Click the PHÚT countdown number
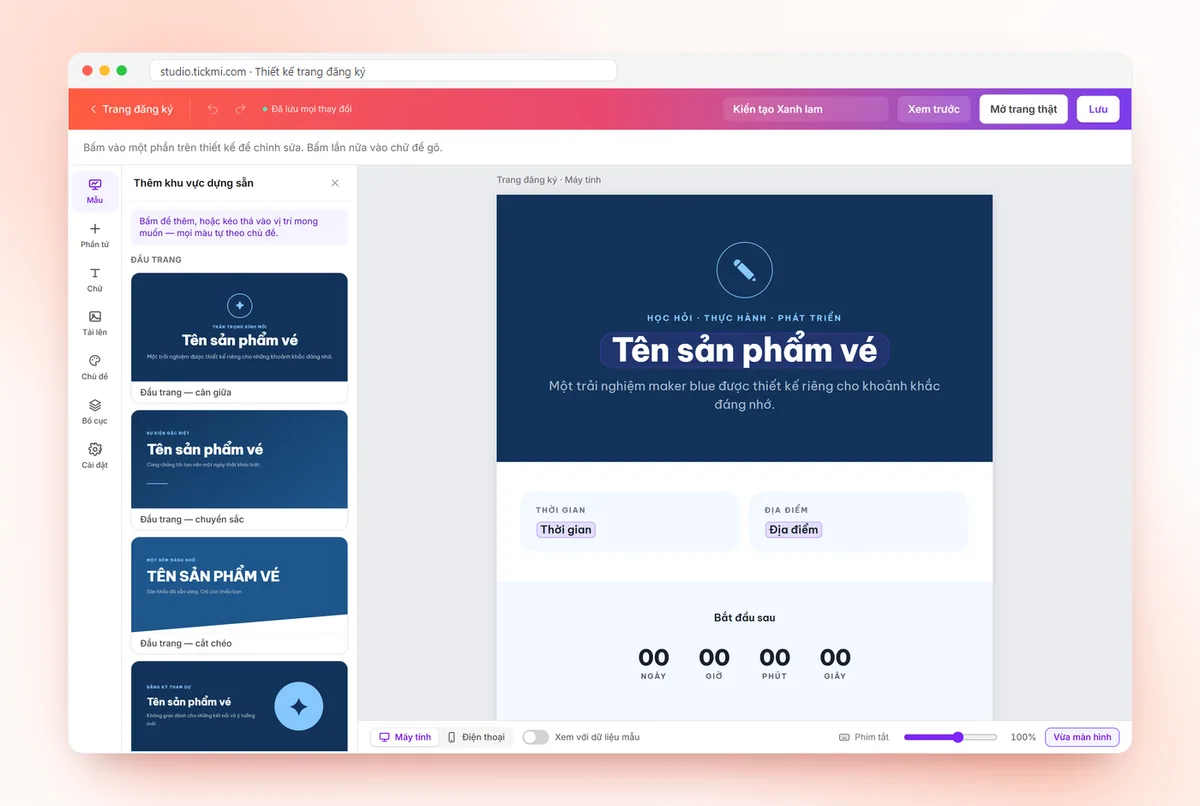The height and width of the screenshot is (806, 1200). (x=775, y=657)
